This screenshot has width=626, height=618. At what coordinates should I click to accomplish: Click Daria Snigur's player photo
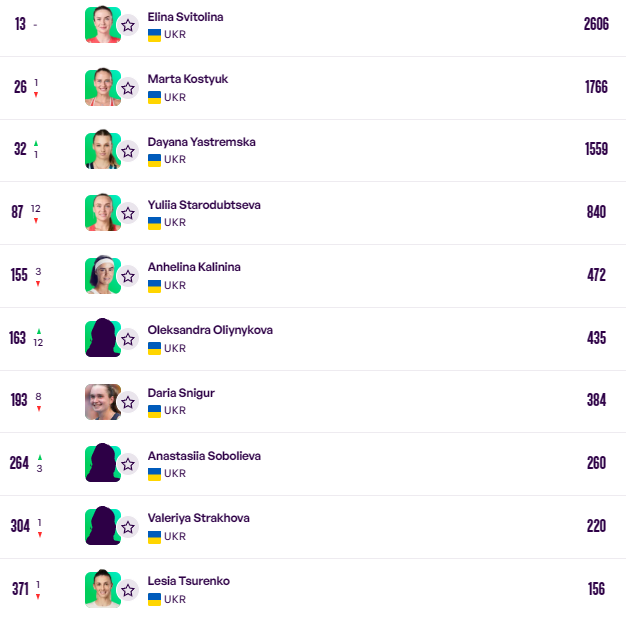click(101, 402)
